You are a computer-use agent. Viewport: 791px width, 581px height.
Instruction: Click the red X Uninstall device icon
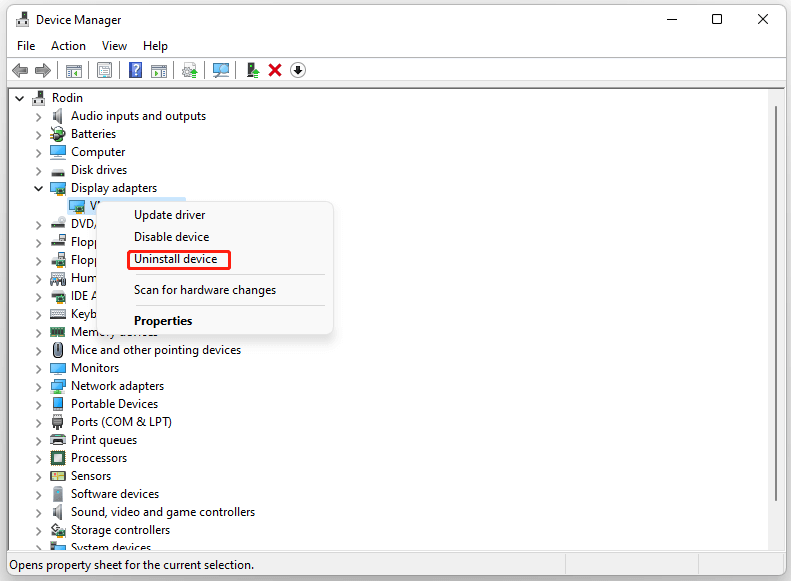point(275,70)
